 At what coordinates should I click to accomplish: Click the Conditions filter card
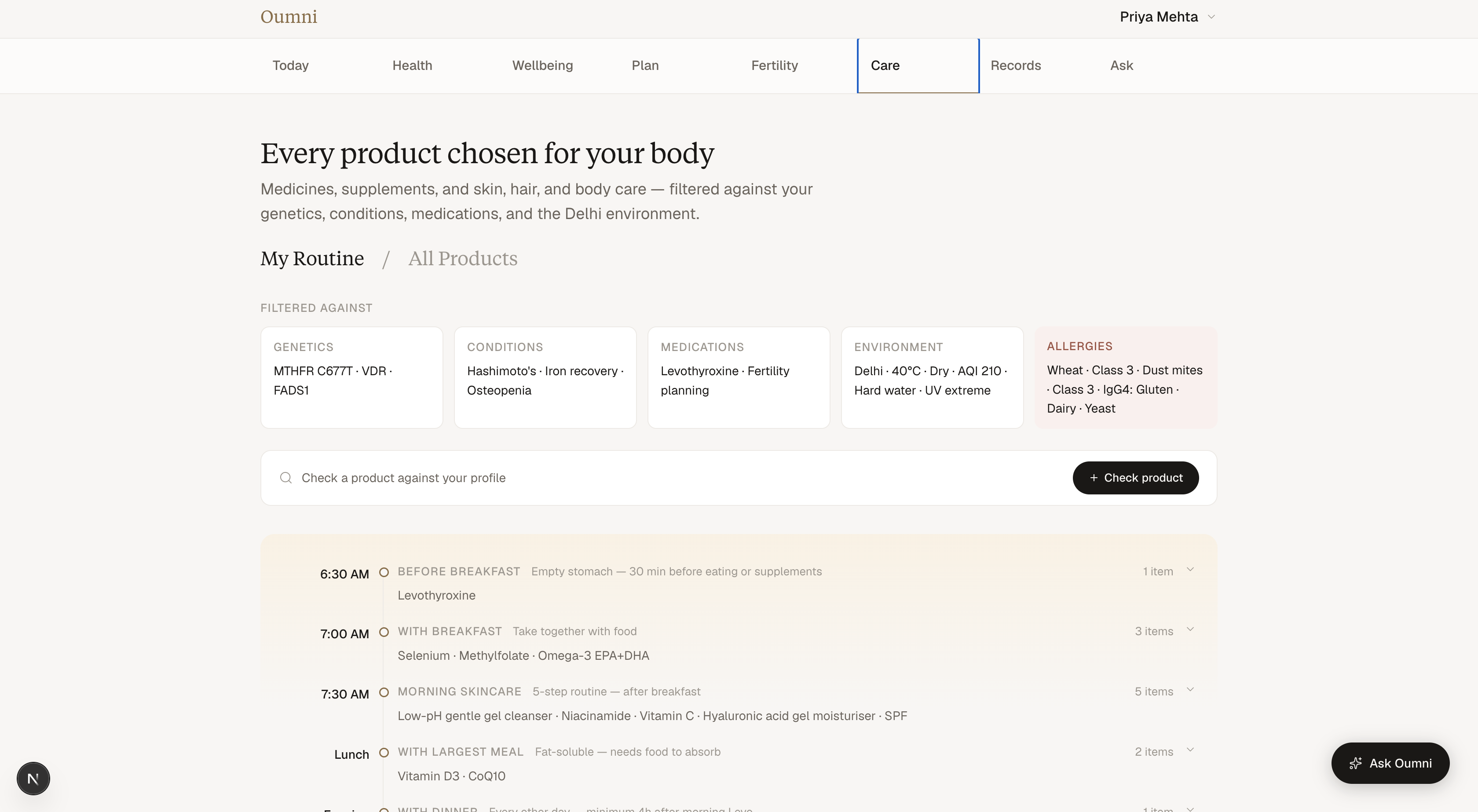pos(545,377)
